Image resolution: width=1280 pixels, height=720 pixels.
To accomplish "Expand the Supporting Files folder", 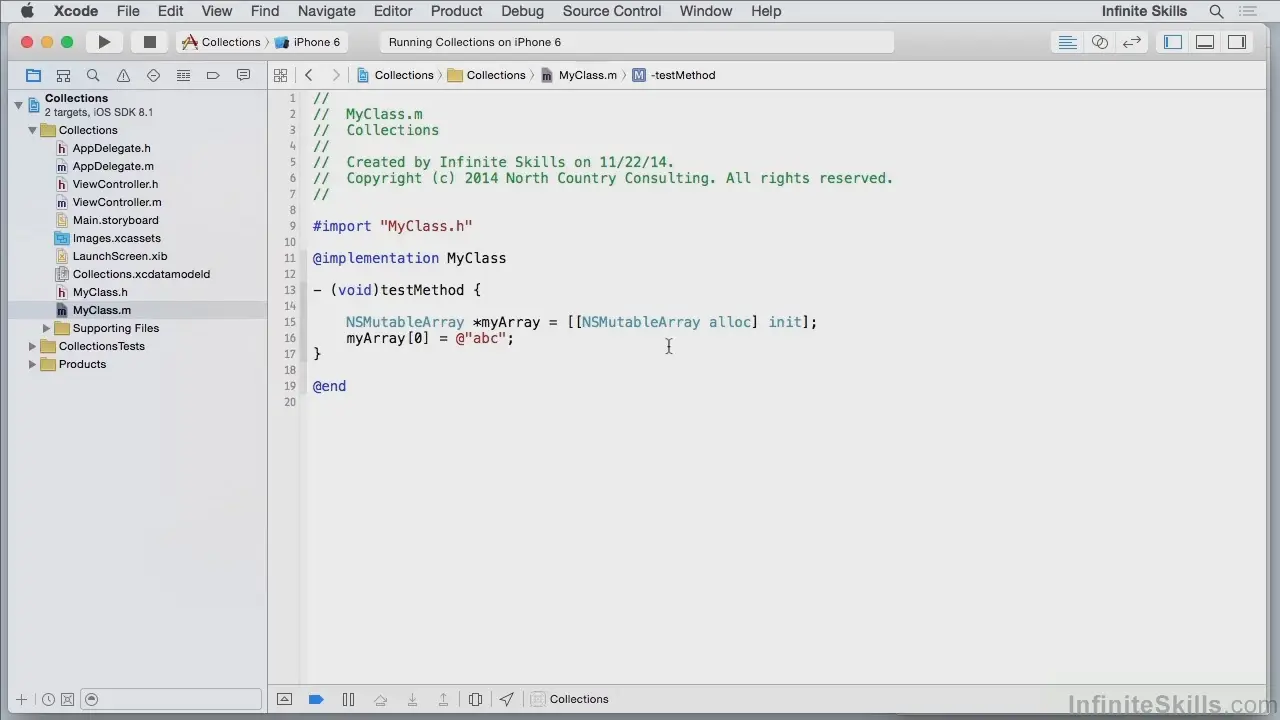I will 46,328.
